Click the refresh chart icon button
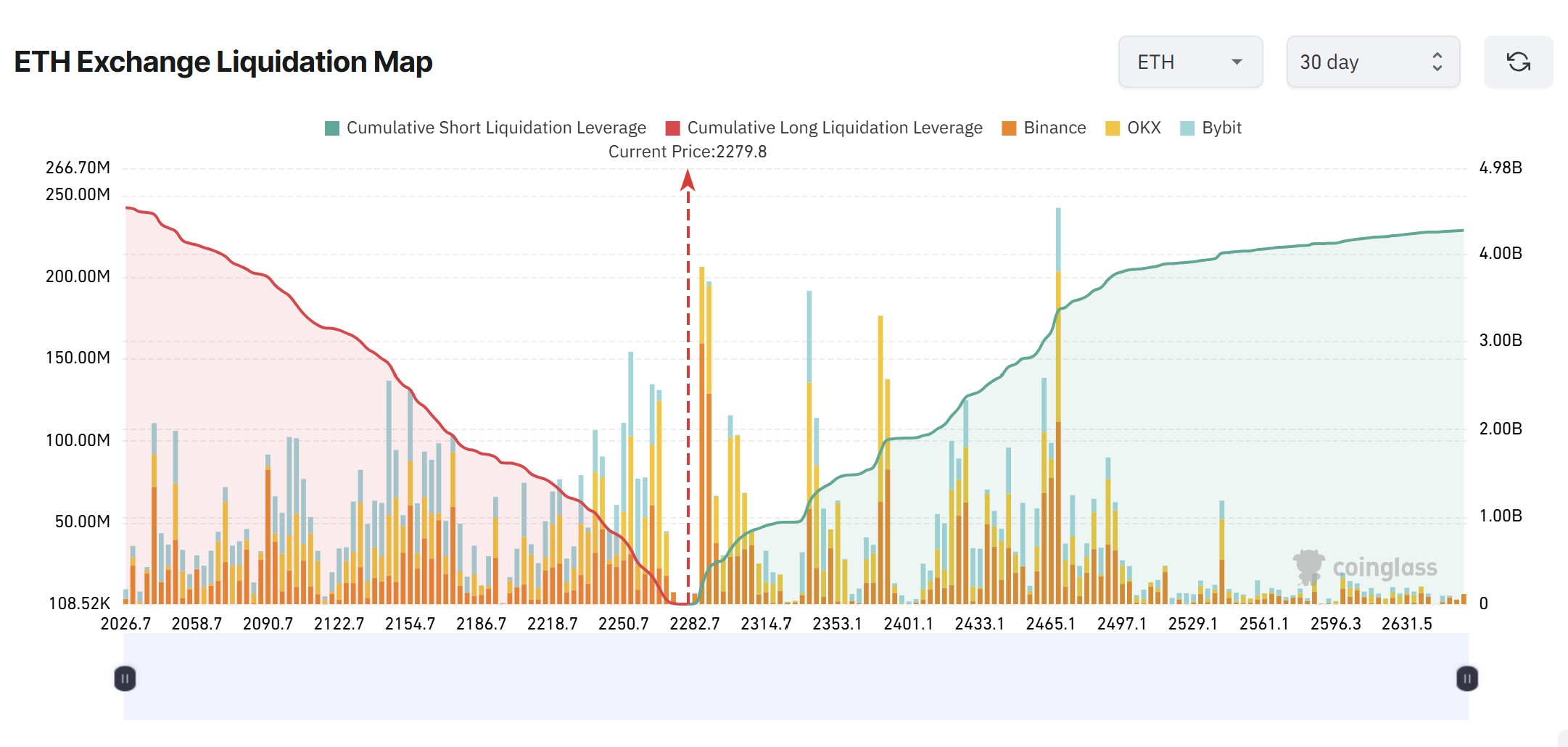This screenshot has height=747, width=1568. (1518, 62)
